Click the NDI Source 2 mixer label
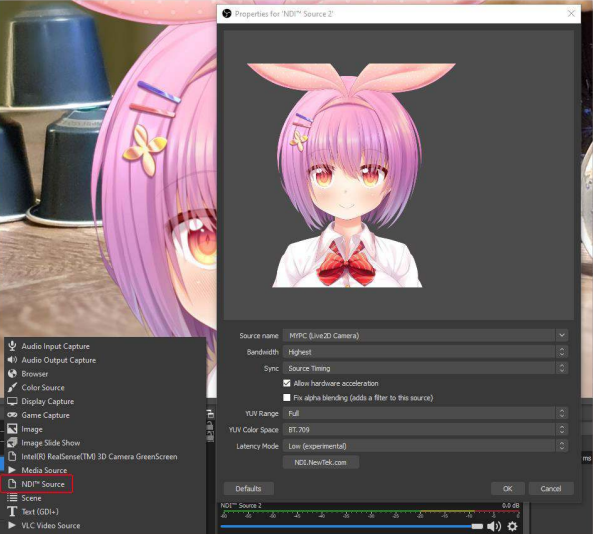This screenshot has width=593, height=534. coord(241,506)
